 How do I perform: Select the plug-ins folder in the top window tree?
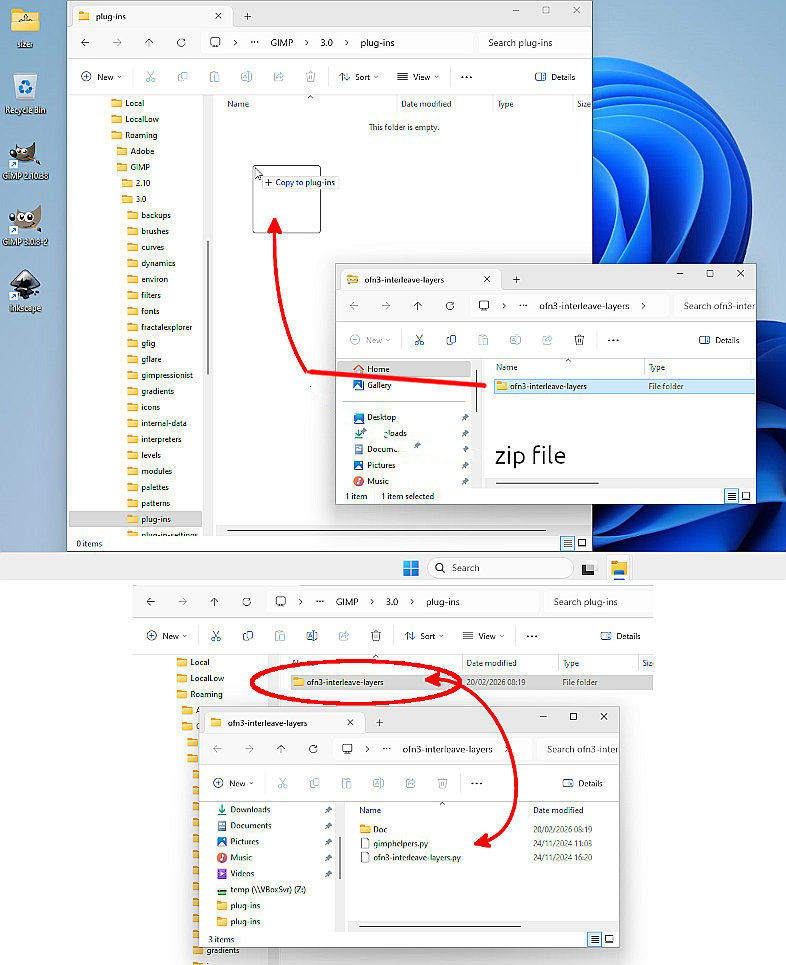[135, 519]
